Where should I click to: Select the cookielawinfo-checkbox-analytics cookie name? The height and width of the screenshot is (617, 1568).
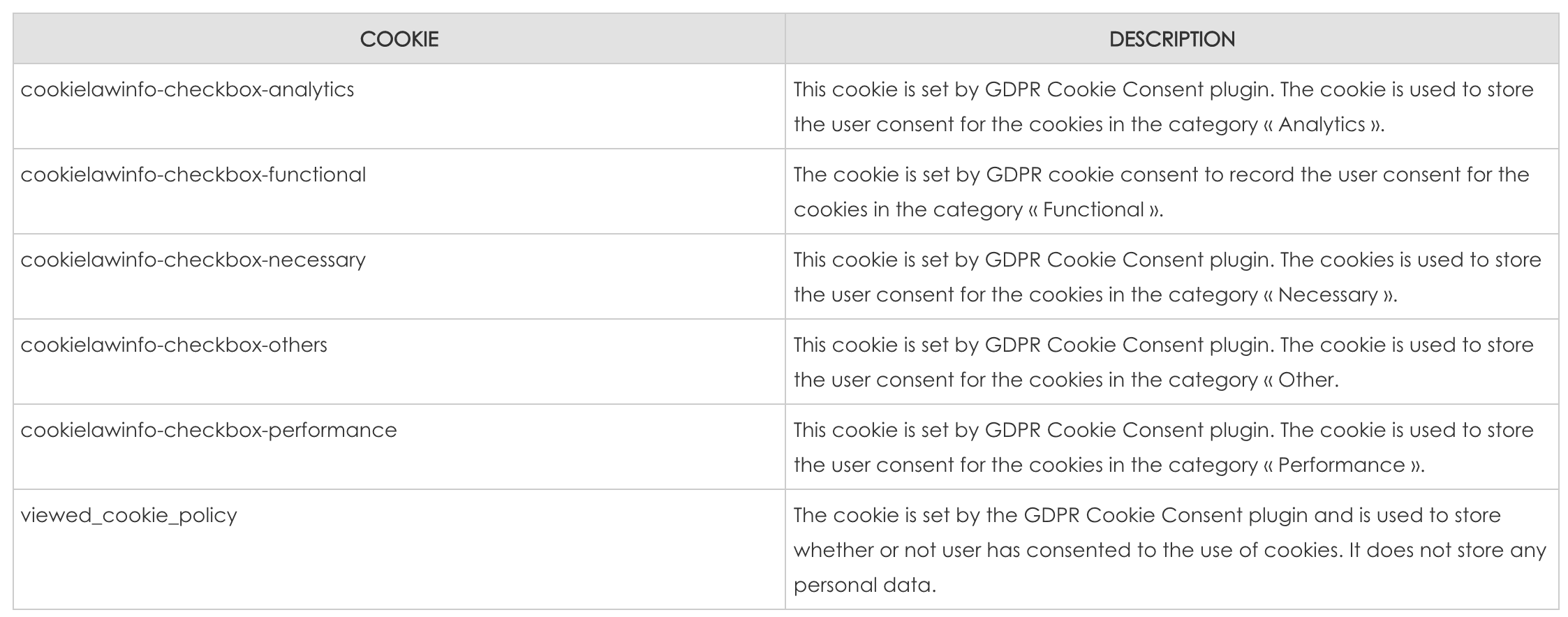[x=187, y=90]
